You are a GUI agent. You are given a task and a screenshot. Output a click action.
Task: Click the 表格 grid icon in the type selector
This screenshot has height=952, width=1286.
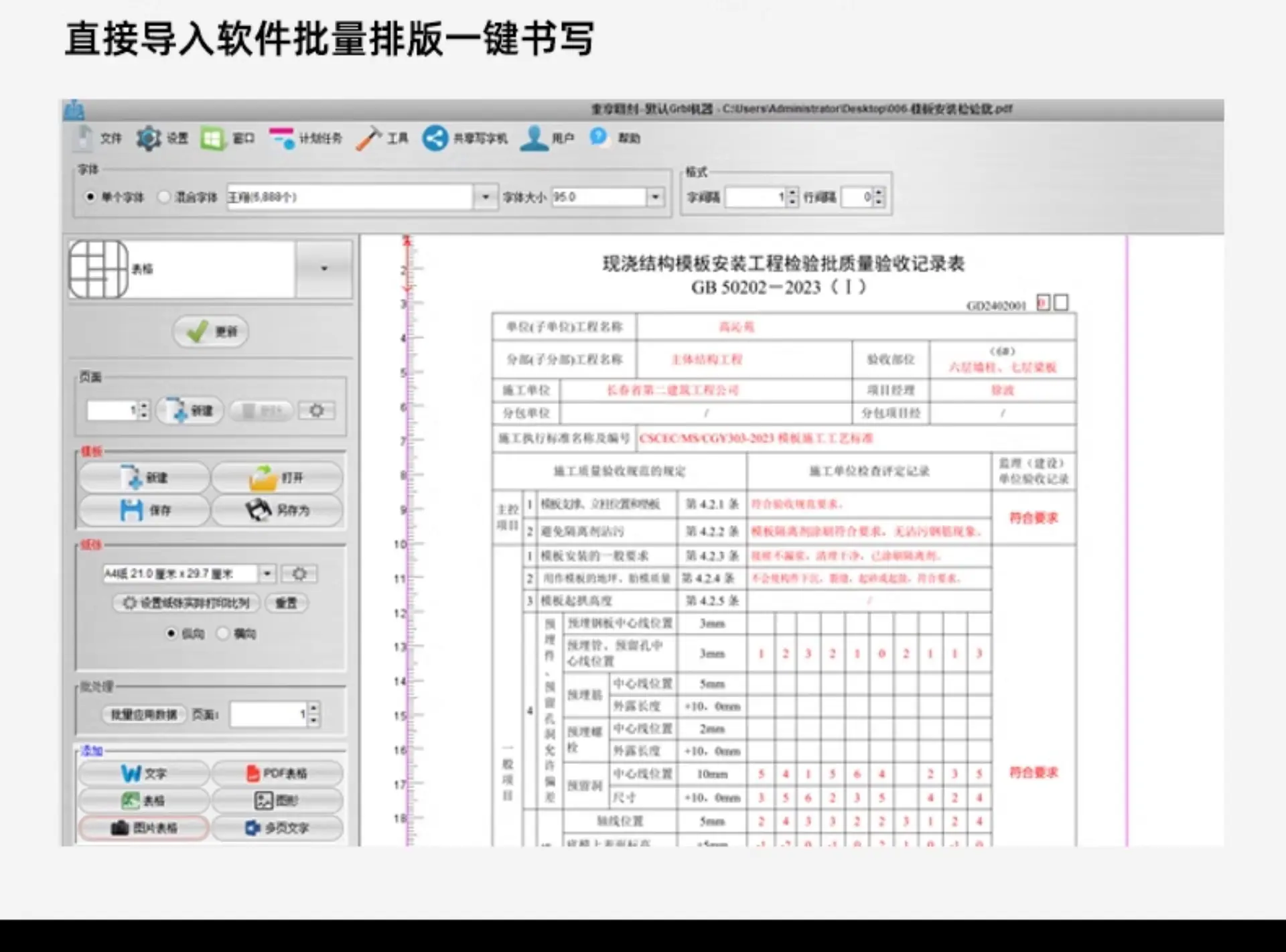tap(98, 269)
